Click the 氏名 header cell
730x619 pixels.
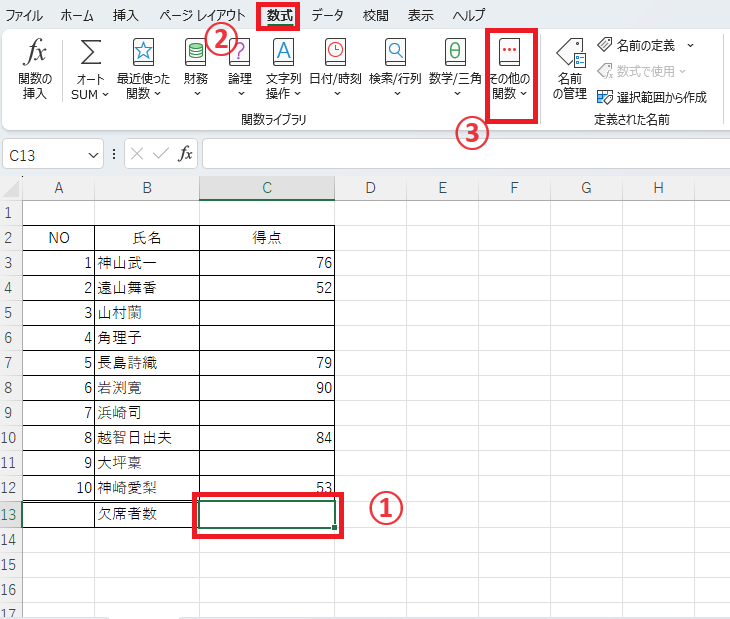[147, 238]
